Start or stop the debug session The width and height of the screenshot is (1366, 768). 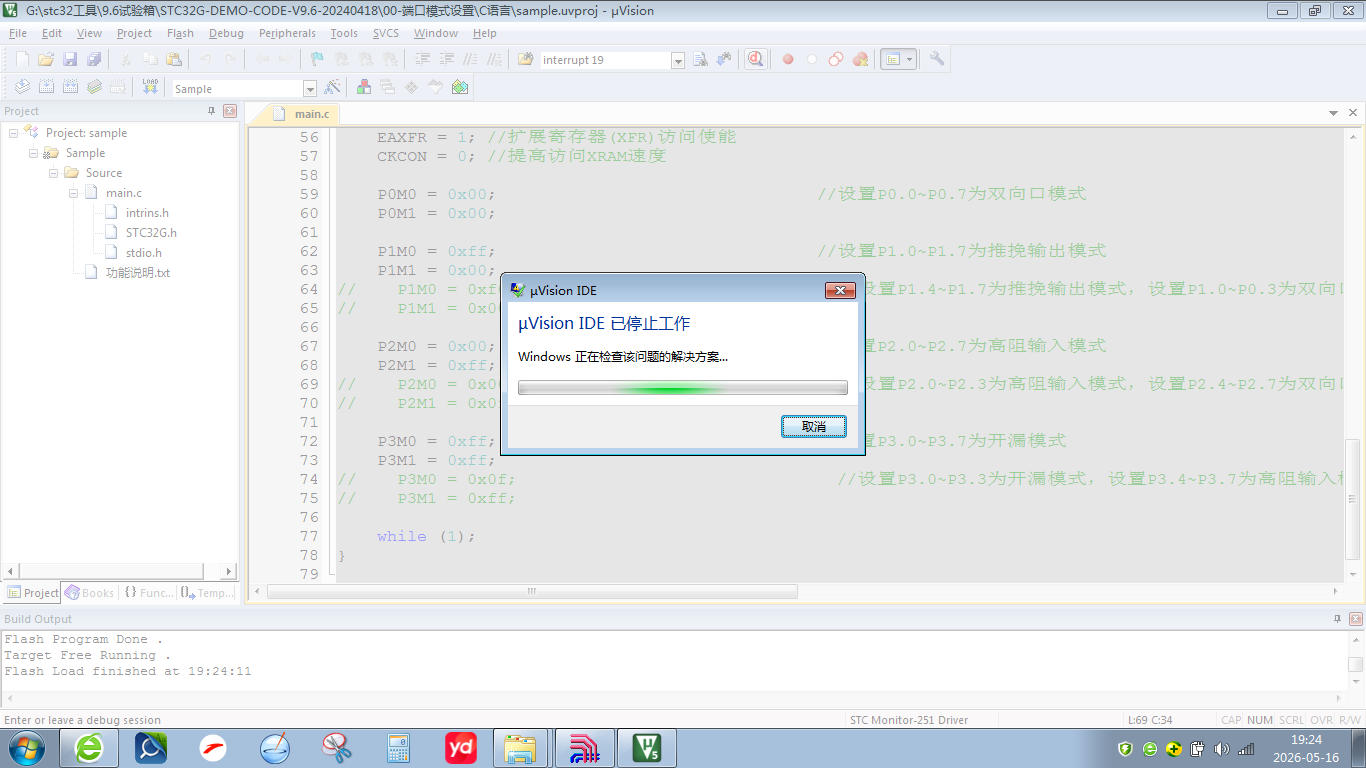[756, 59]
